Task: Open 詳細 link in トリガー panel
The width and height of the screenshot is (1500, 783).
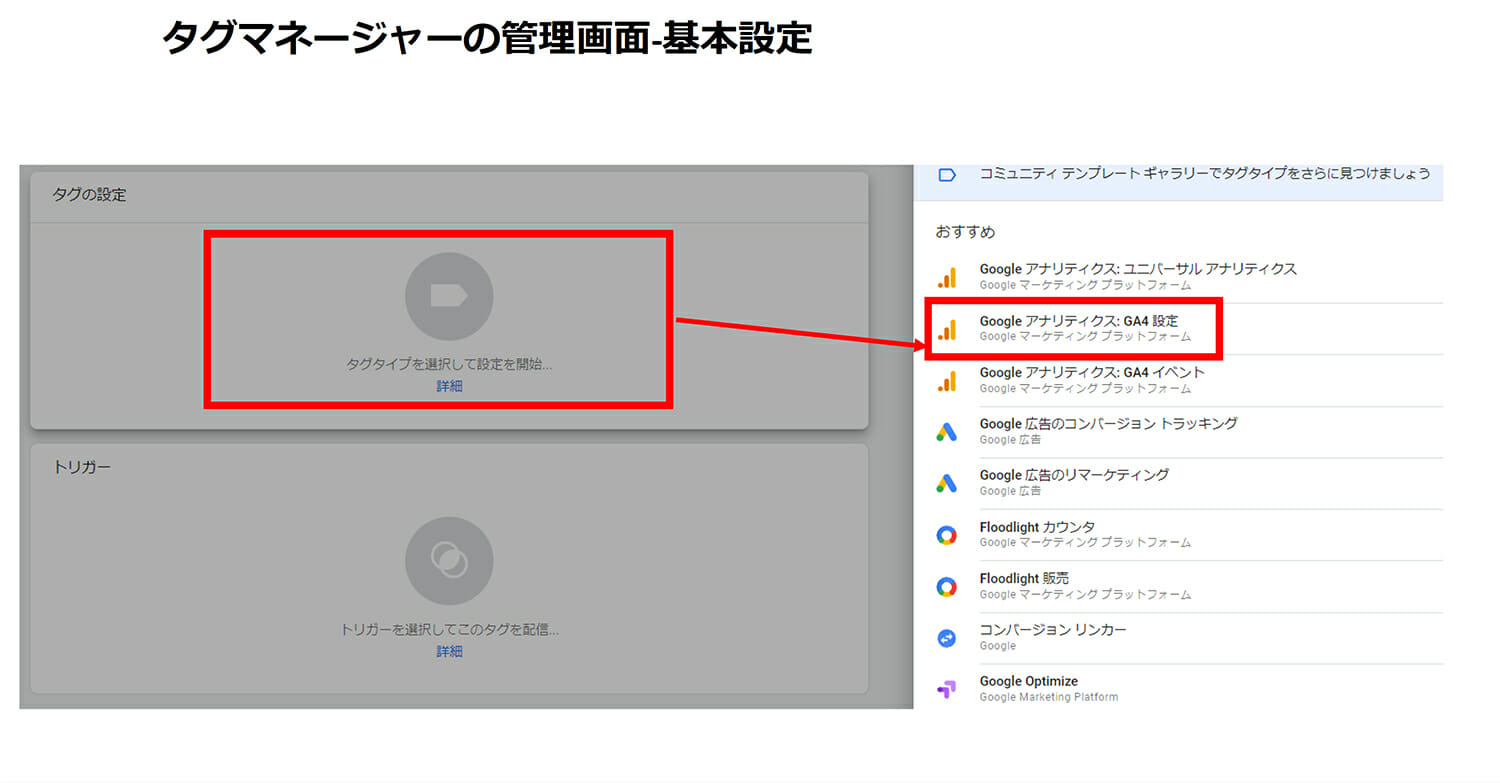Action: coord(449,651)
